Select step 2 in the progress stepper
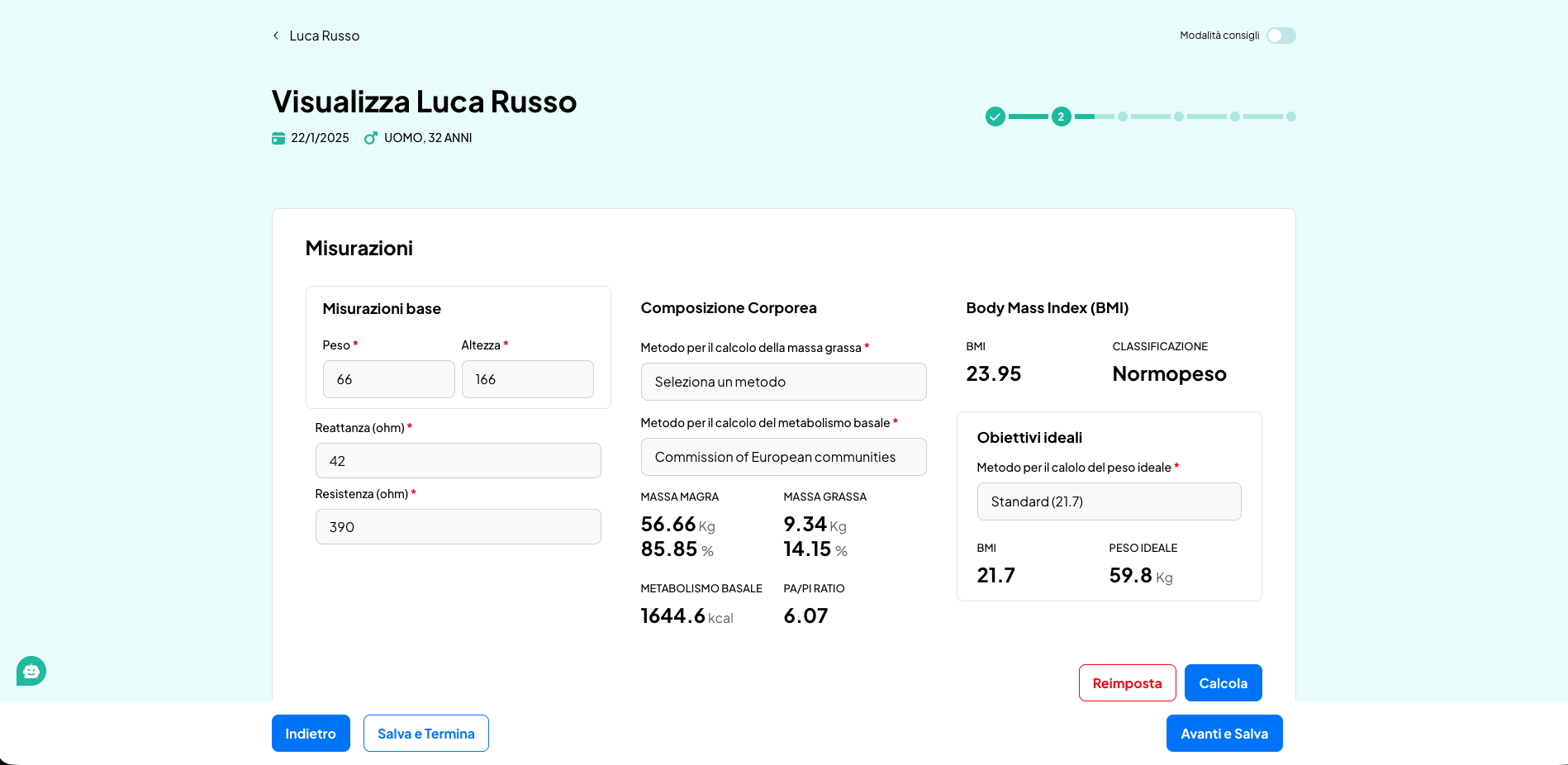 tap(1062, 116)
